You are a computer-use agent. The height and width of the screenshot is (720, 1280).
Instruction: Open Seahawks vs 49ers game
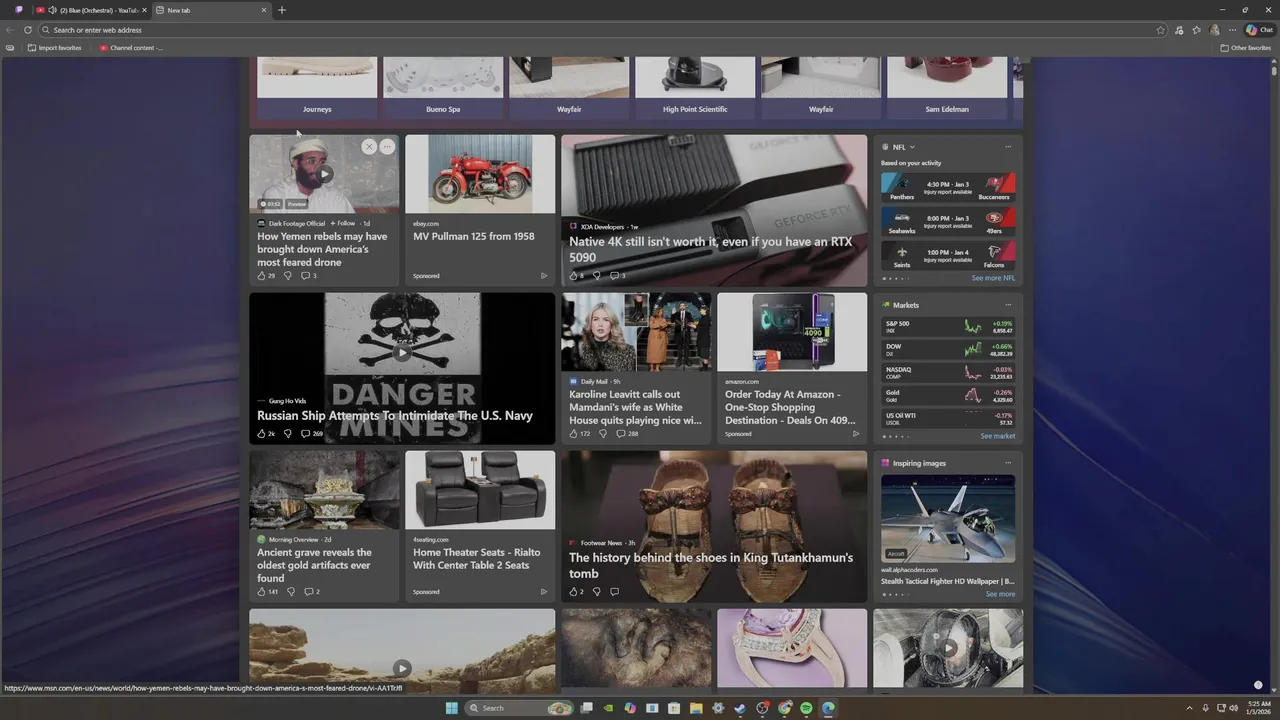(x=948, y=221)
